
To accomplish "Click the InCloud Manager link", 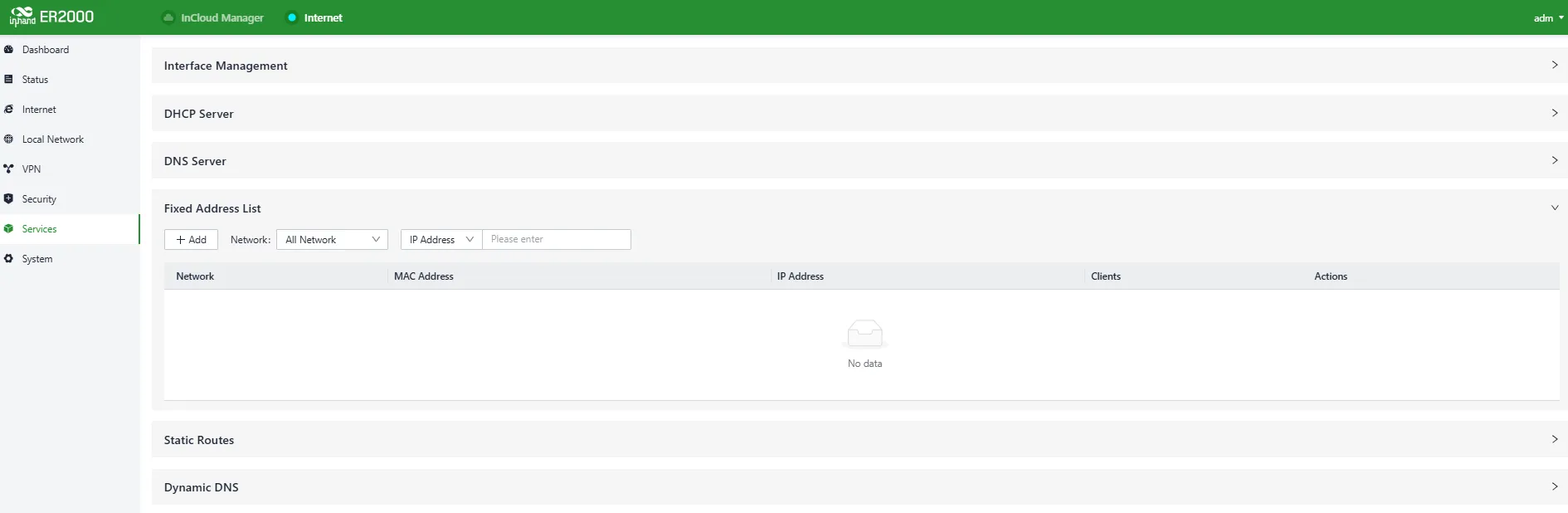I will [222, 17].
